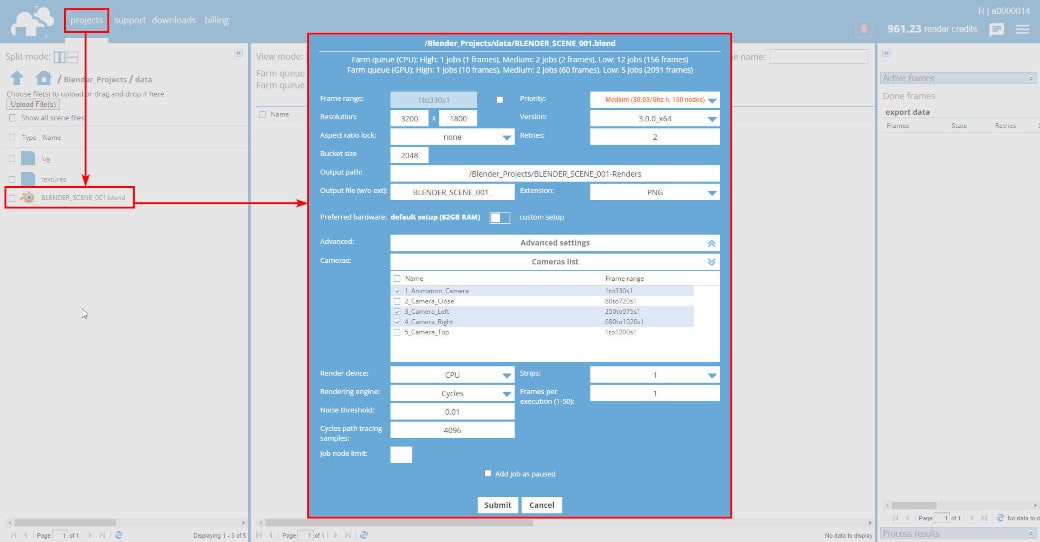Open the notifications bell icon
Screen dimensions: 1040x542
click(864, 29)
